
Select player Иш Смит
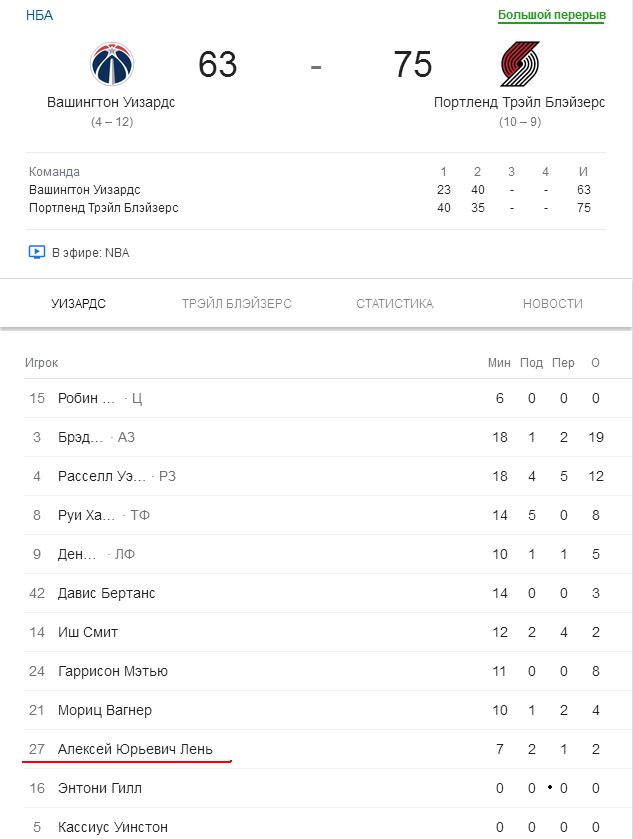88,632
